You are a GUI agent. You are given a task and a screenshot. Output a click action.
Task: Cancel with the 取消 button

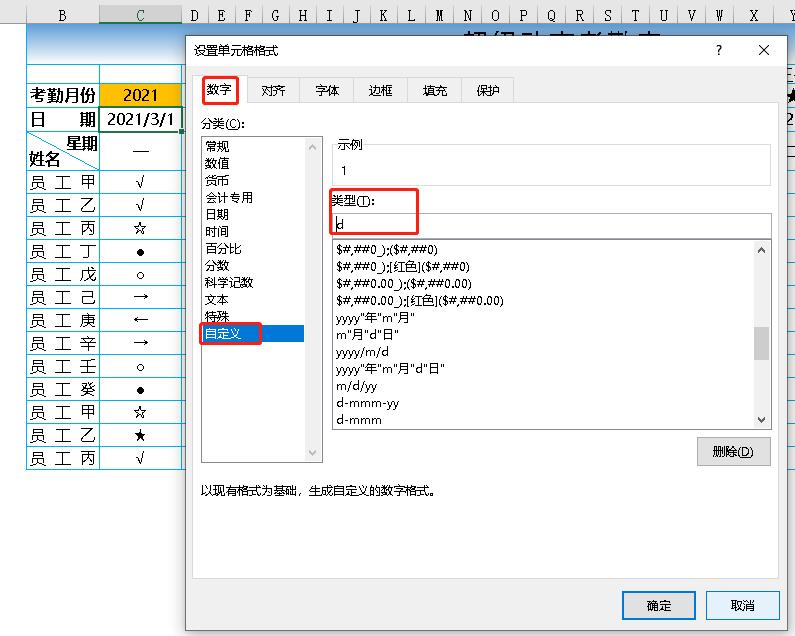(x=742, y=605)
